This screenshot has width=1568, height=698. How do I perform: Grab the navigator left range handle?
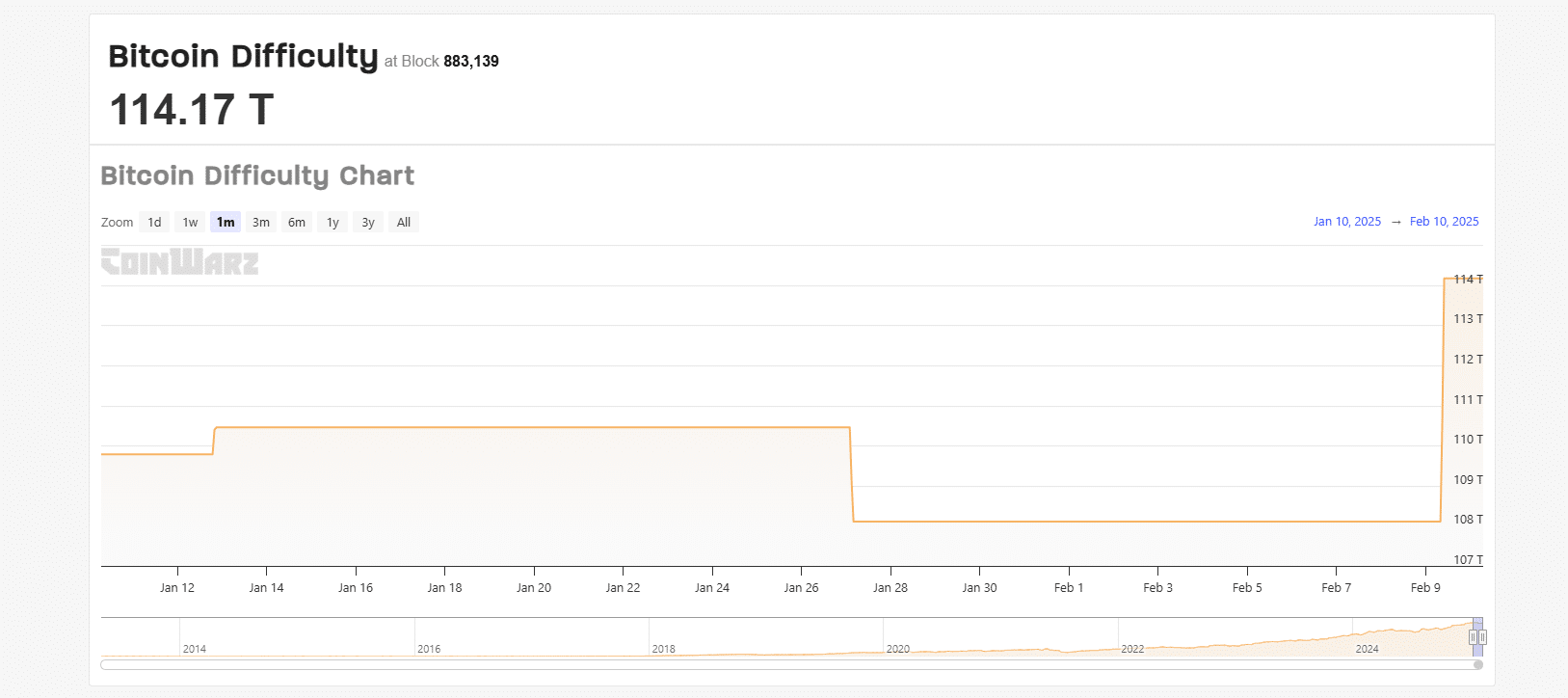point(1473,637)
